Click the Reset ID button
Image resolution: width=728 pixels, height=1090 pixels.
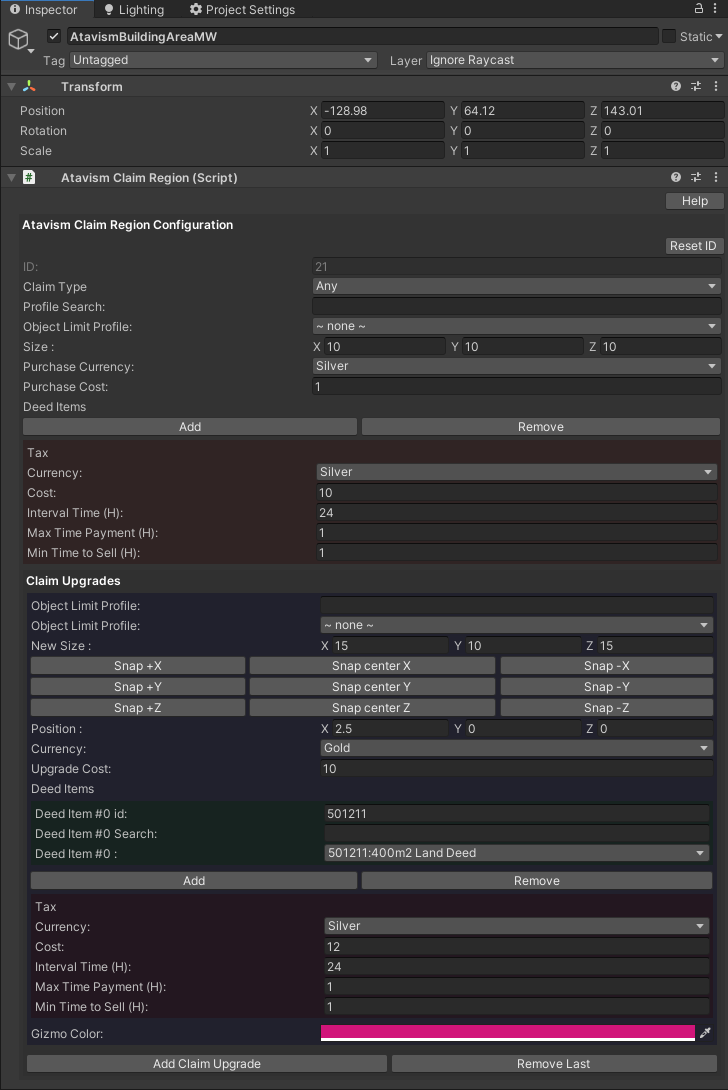(693, 246)
